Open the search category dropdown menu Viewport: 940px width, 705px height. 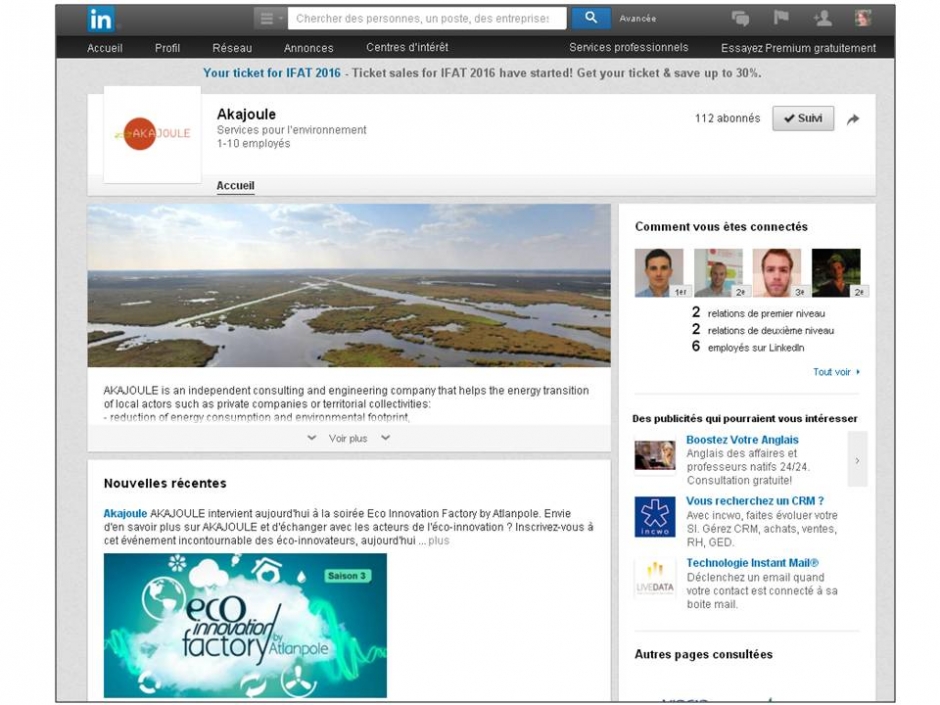270,19
